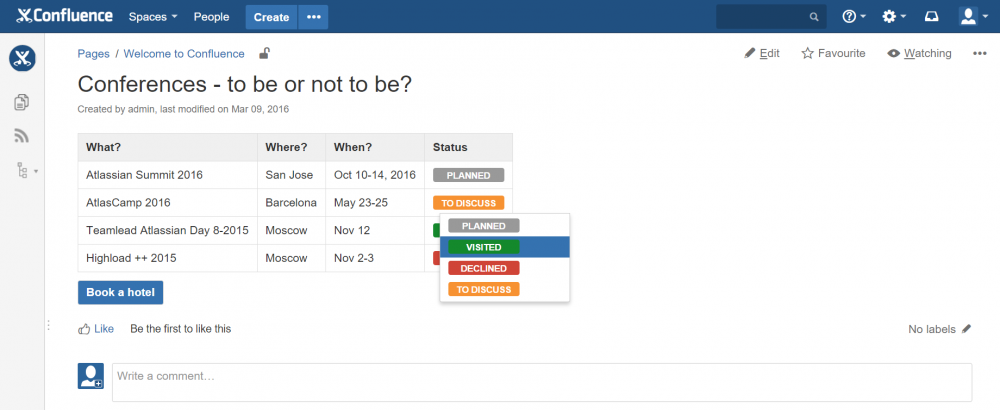Open the notifications inbox tray icon
The width and height of the screenshot is (1000, 410).
932,17
